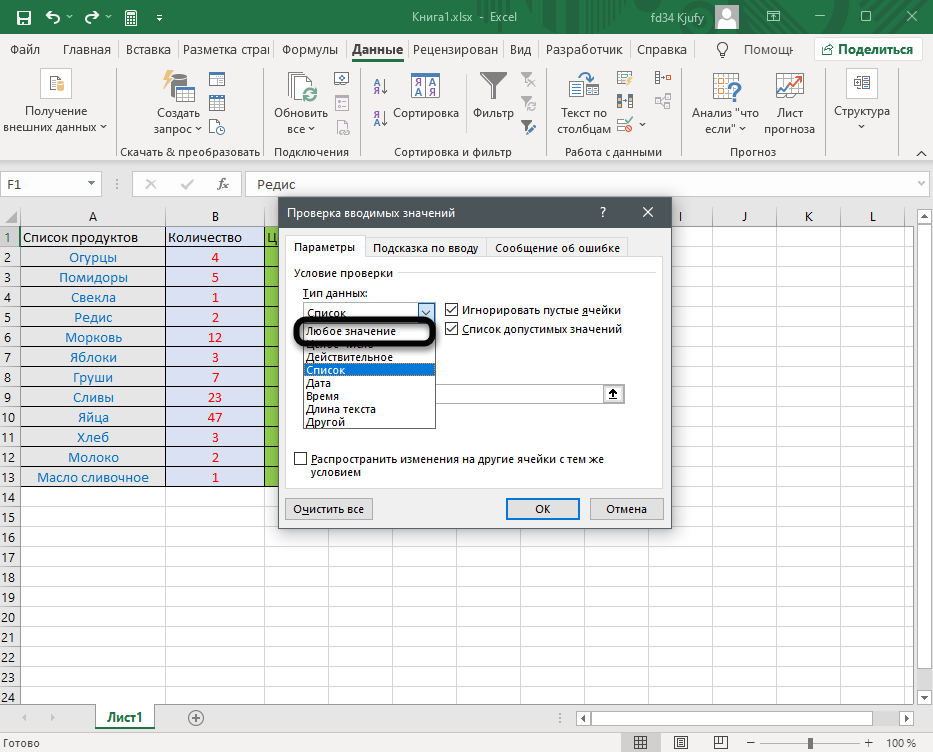Screen dimensions: 933x752
Task: Open the Sort dialog icon
Action: coord(425,88)
